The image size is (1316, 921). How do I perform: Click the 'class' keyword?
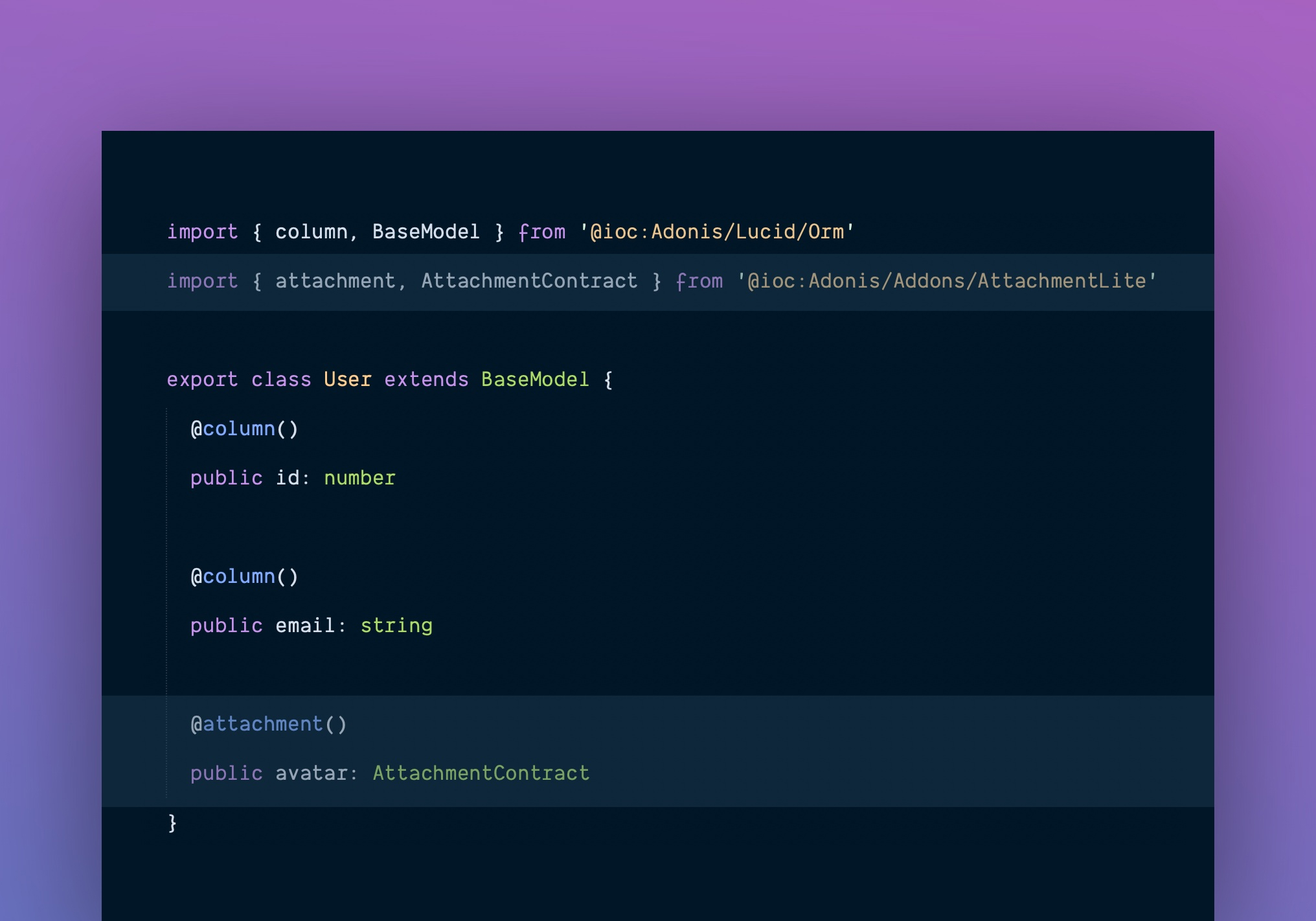(x=281, y=380)
